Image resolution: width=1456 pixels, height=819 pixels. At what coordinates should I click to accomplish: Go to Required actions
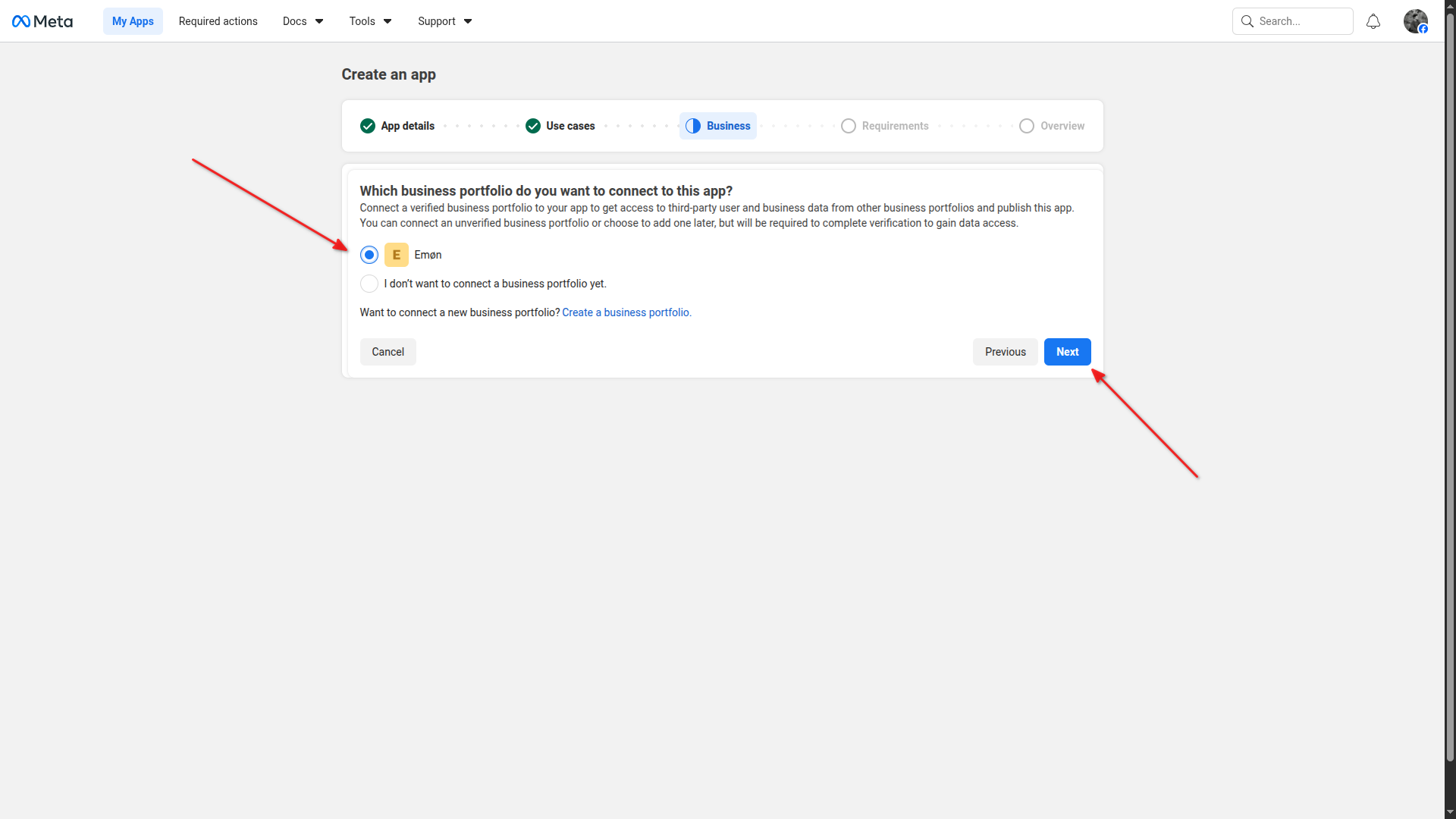pos(218,21)
